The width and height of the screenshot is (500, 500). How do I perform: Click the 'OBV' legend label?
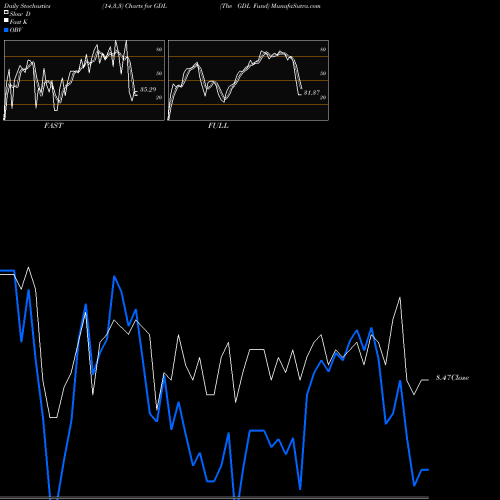click(16, 30)
